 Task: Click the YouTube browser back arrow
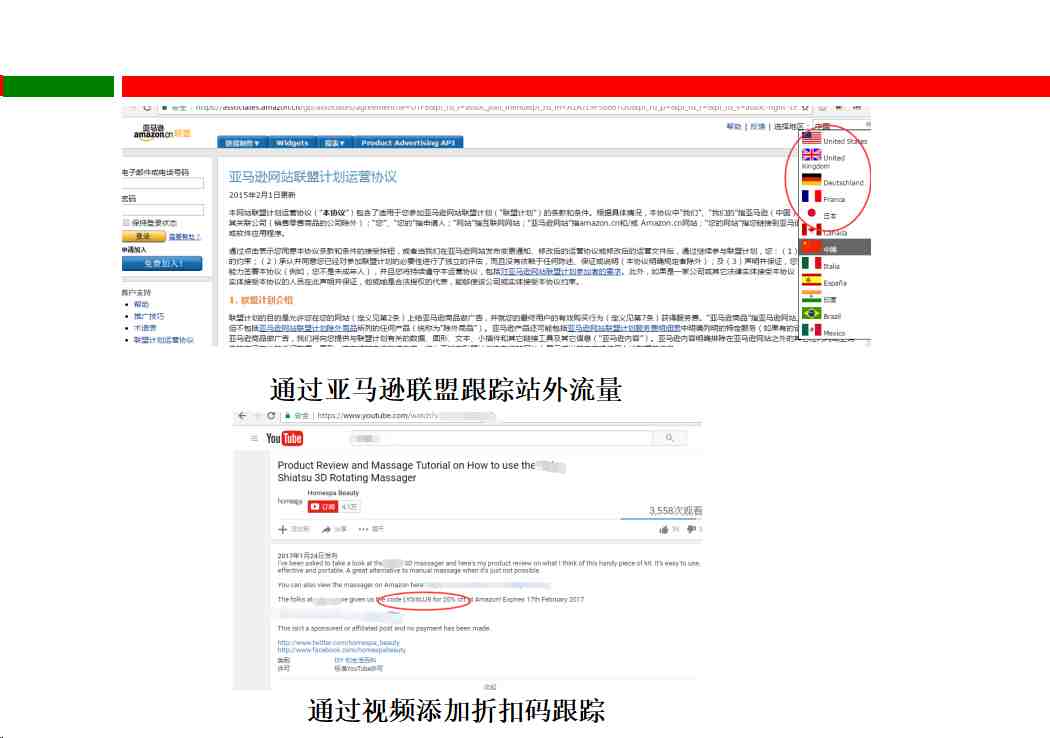242,416
